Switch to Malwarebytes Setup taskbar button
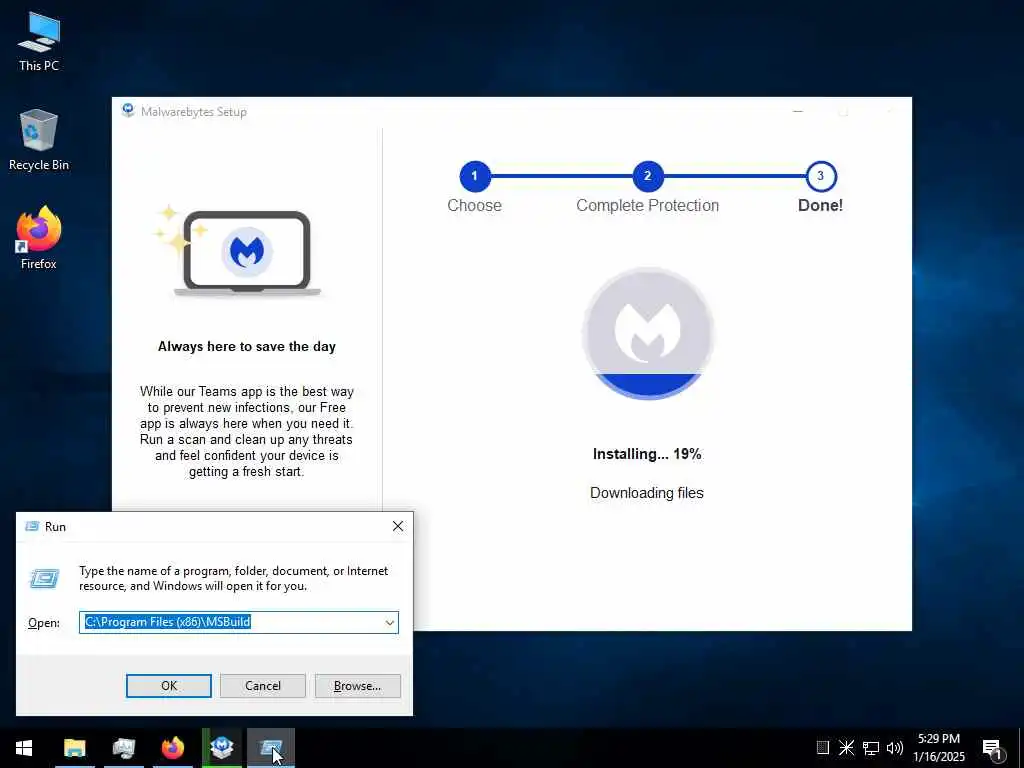Viewport: 1024px width, 768px height. 222,748
